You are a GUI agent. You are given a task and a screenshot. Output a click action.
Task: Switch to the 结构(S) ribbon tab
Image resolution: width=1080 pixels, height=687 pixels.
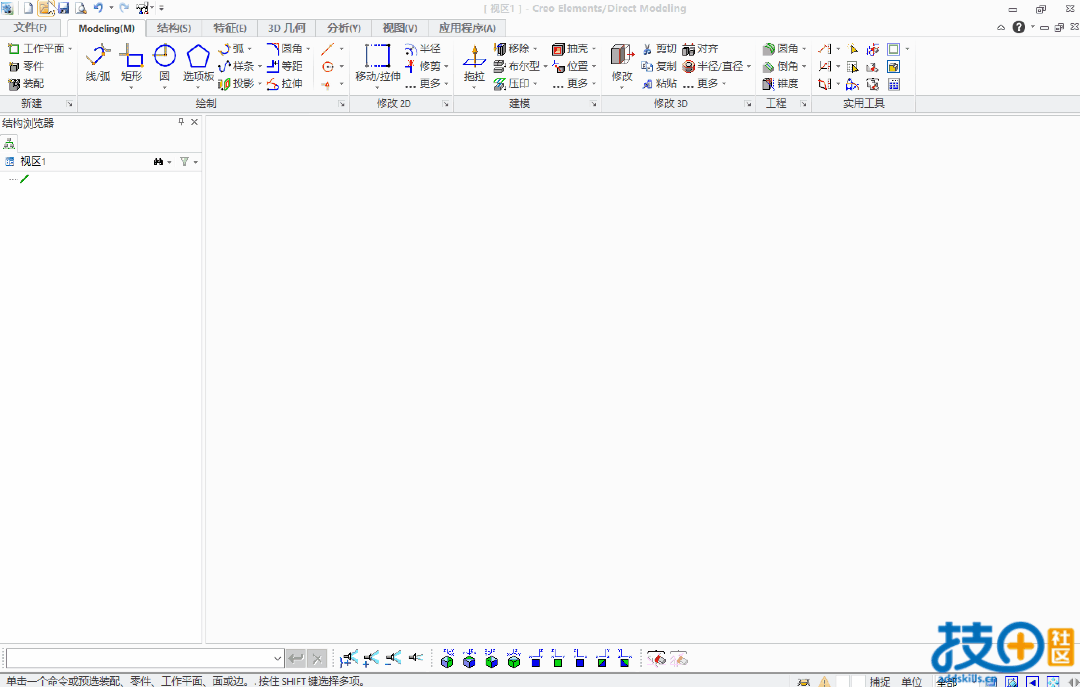pyautogui.click(x=174, y=28)
